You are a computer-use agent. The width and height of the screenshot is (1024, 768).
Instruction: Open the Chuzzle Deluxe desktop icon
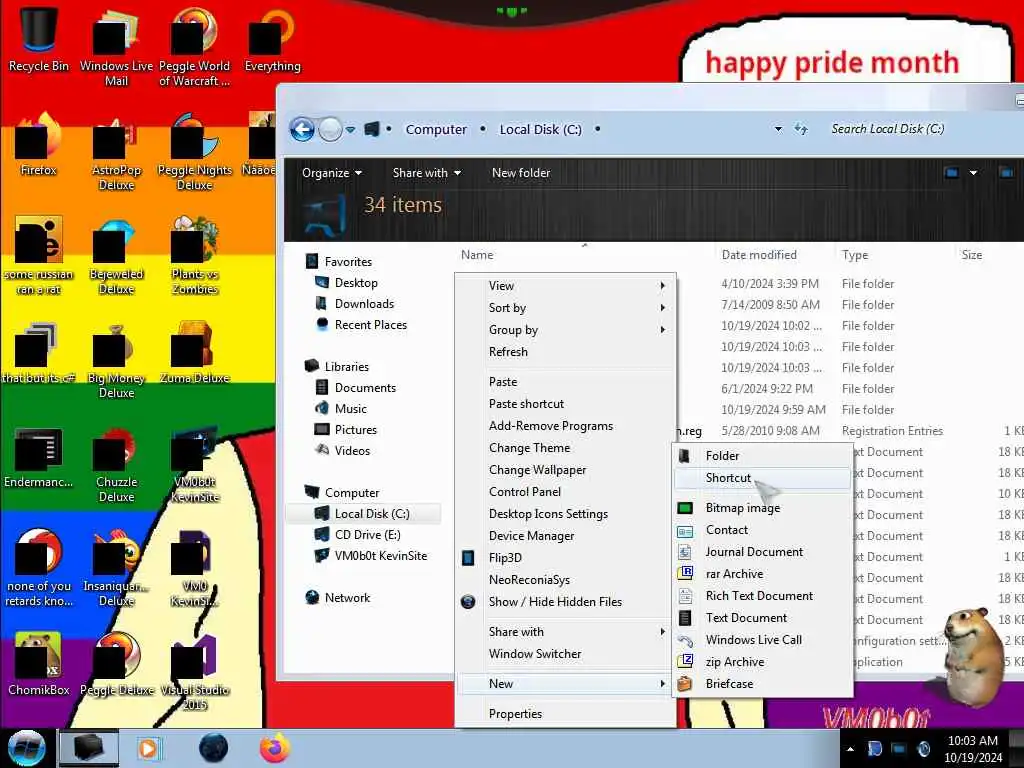[116, 464]
